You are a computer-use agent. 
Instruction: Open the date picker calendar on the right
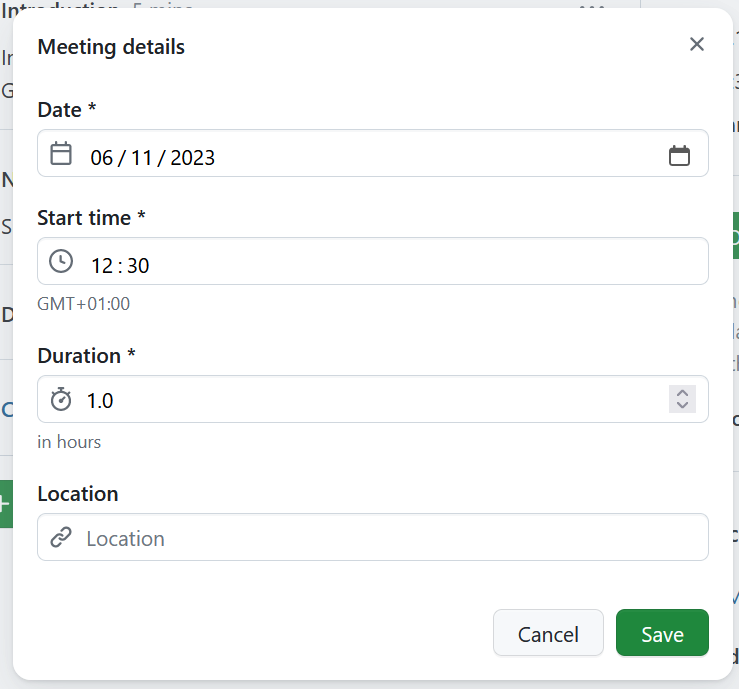click(679, 156)
